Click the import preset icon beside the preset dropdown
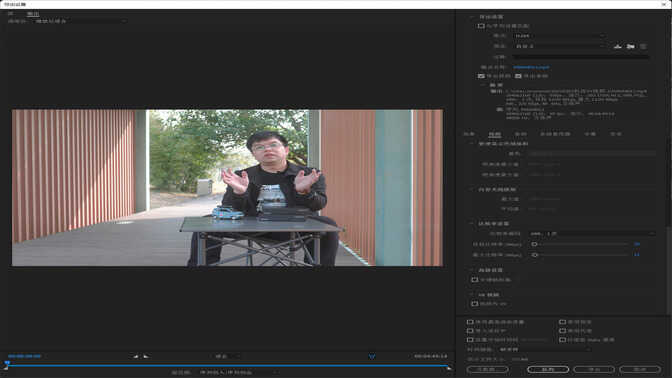672x378 pixels. coord(630,46)
